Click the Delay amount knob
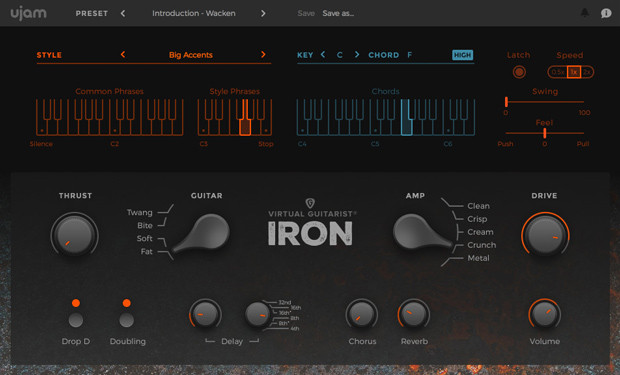 click(x=205, y=314)
